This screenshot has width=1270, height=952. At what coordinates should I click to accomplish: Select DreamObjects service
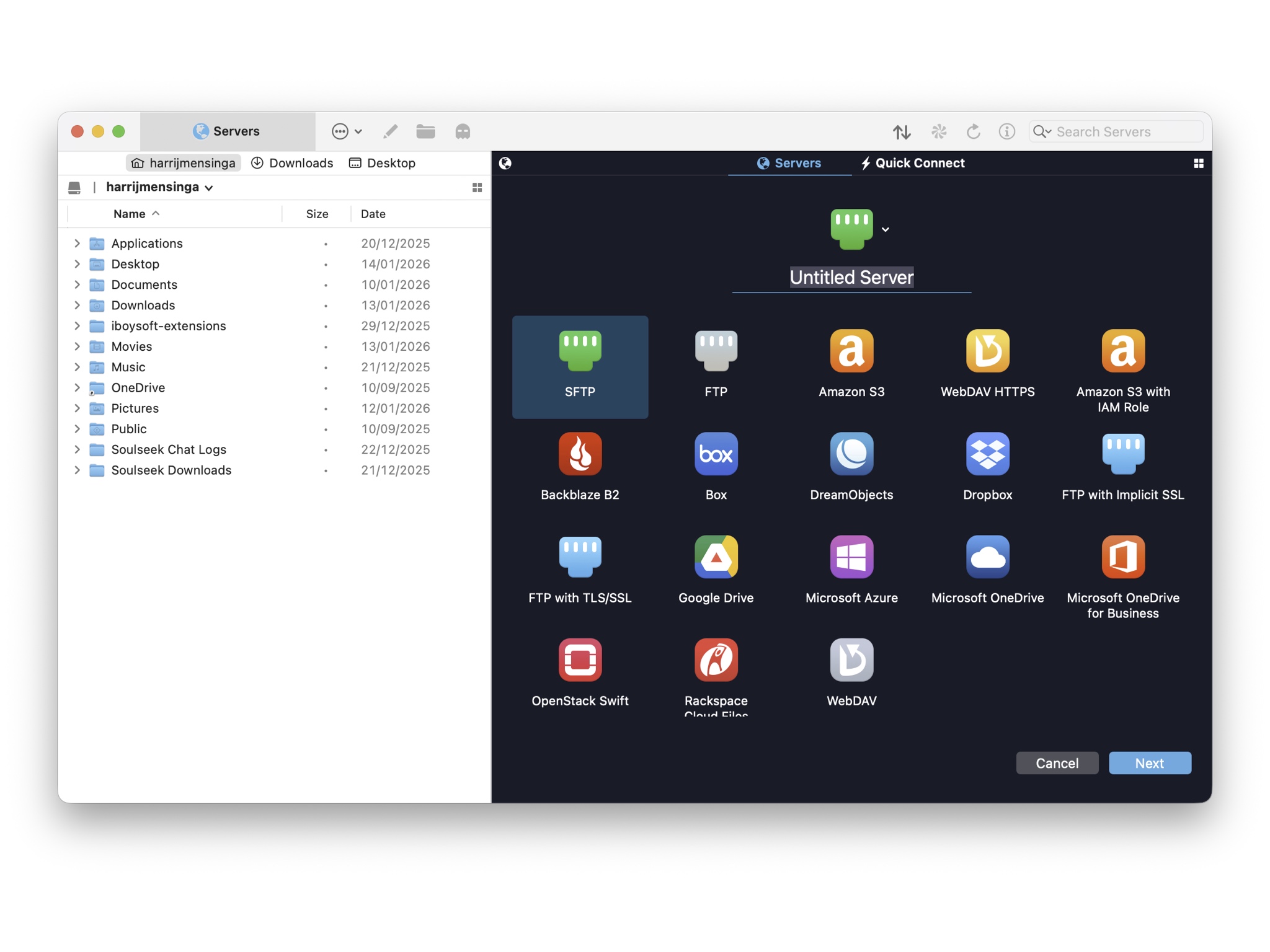pos(851,454)
